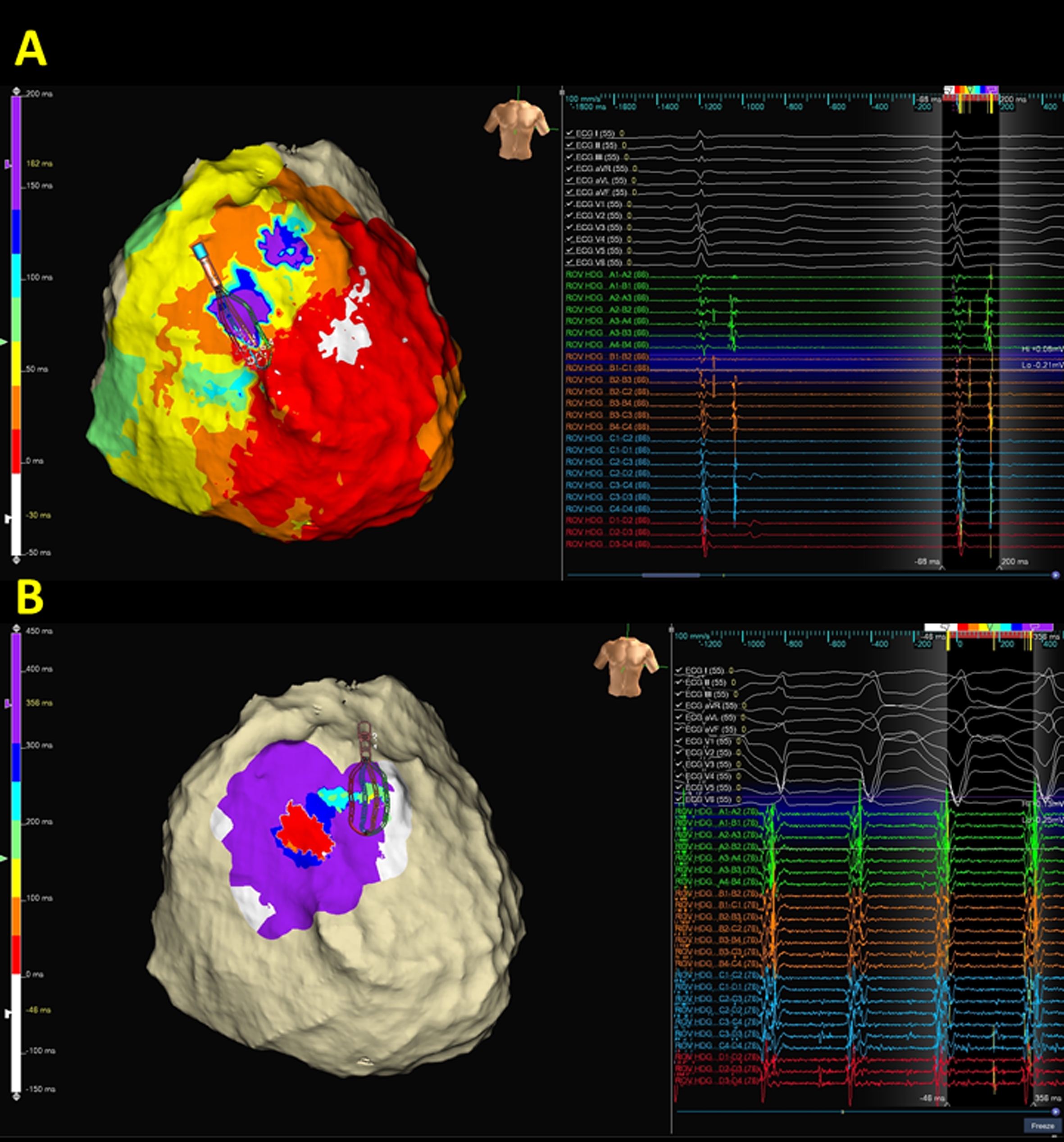Click the upper diamond handle of panel B color scale
The image size is (1064, 1142).
[x=17, y=628]
